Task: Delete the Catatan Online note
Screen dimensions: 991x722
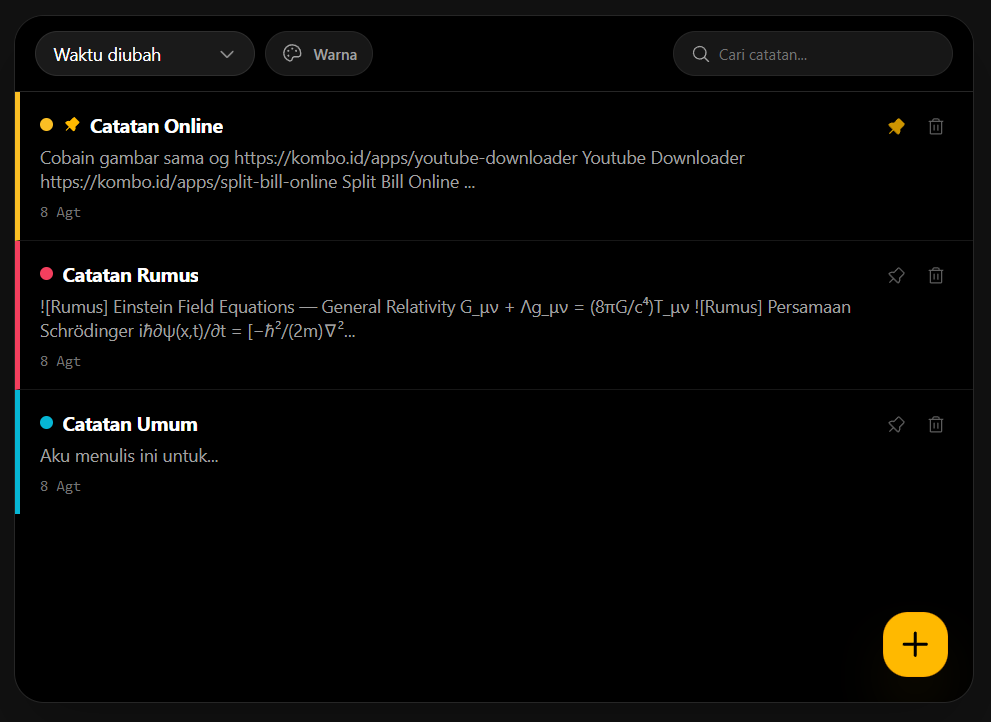Action: (936, 126)
